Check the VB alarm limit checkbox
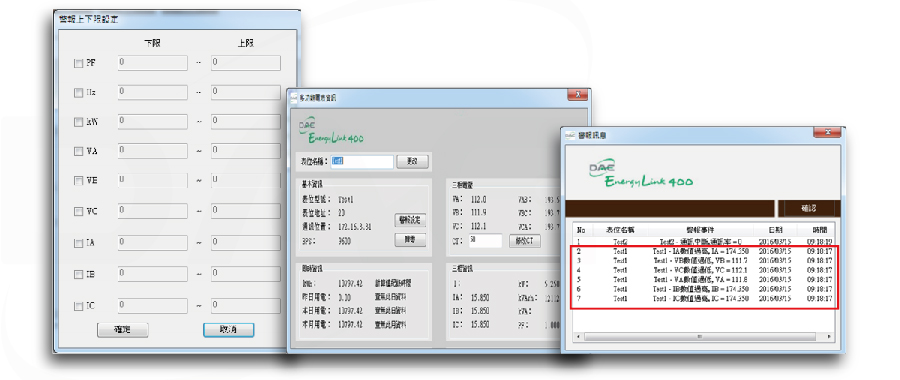 [79, 181]
